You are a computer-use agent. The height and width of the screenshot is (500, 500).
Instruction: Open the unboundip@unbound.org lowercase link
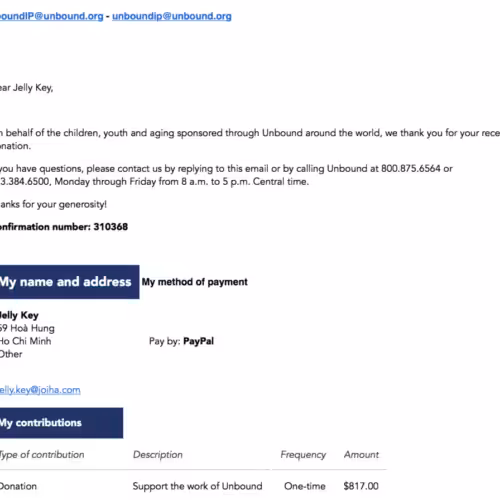pos(172,16)
